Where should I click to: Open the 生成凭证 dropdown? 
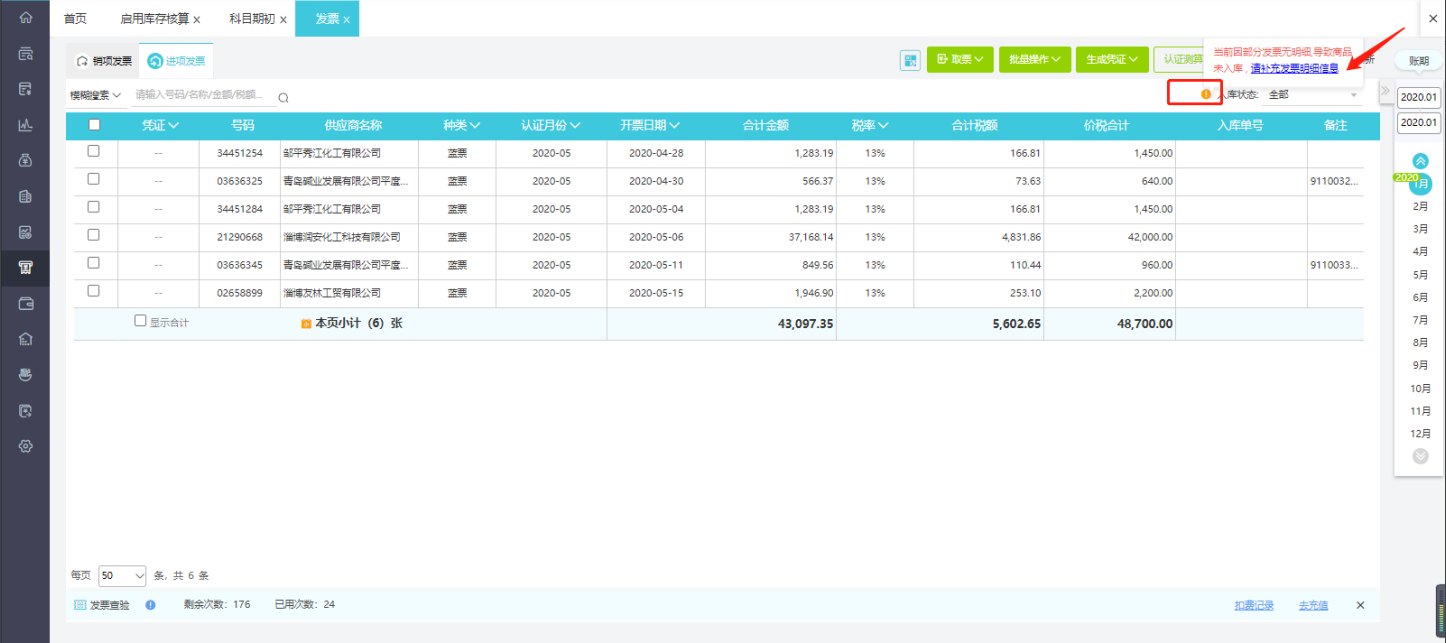(x=1111, y=60)
